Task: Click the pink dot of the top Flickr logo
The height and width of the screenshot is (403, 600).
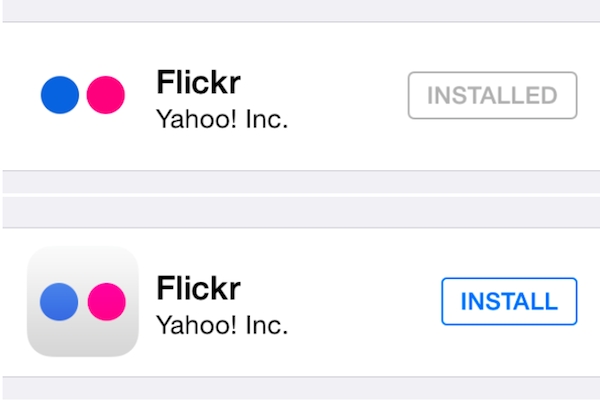Action: coord(105,96)
